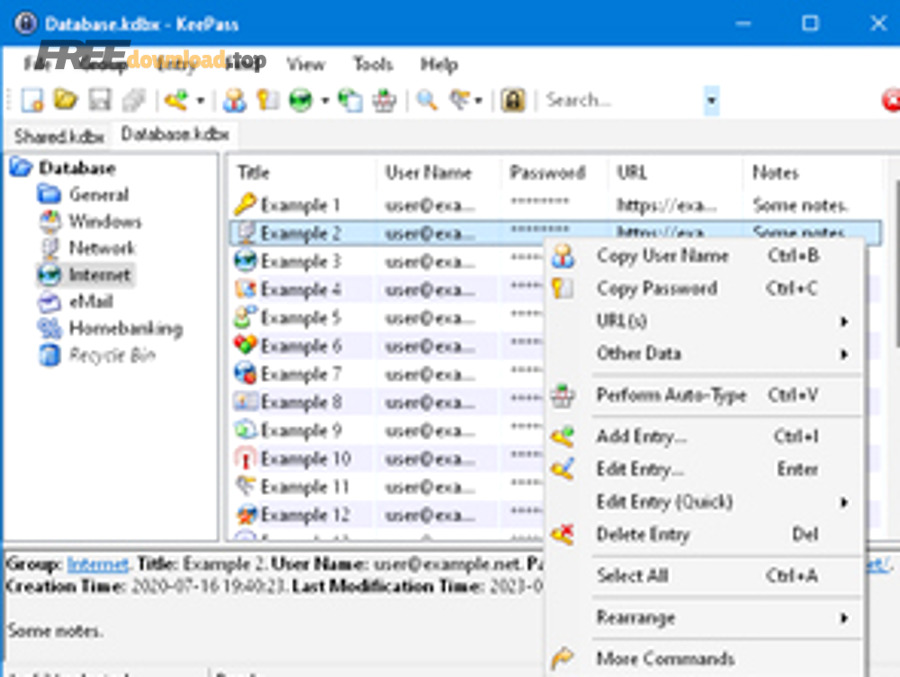
Task: Click the Add Entry key toolbar icon
Action: pyautogui.click(x=177, y=100)
